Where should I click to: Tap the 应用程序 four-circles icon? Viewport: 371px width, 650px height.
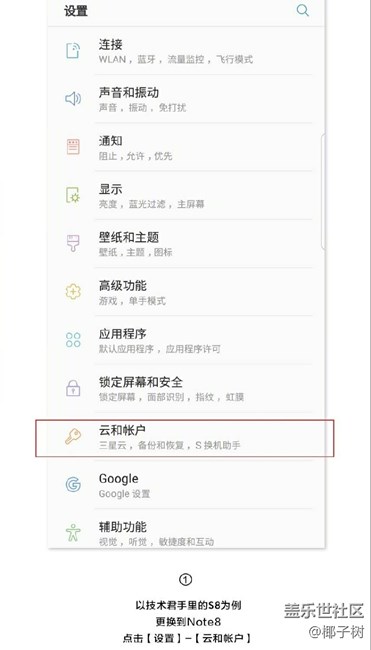click(73, 340)
